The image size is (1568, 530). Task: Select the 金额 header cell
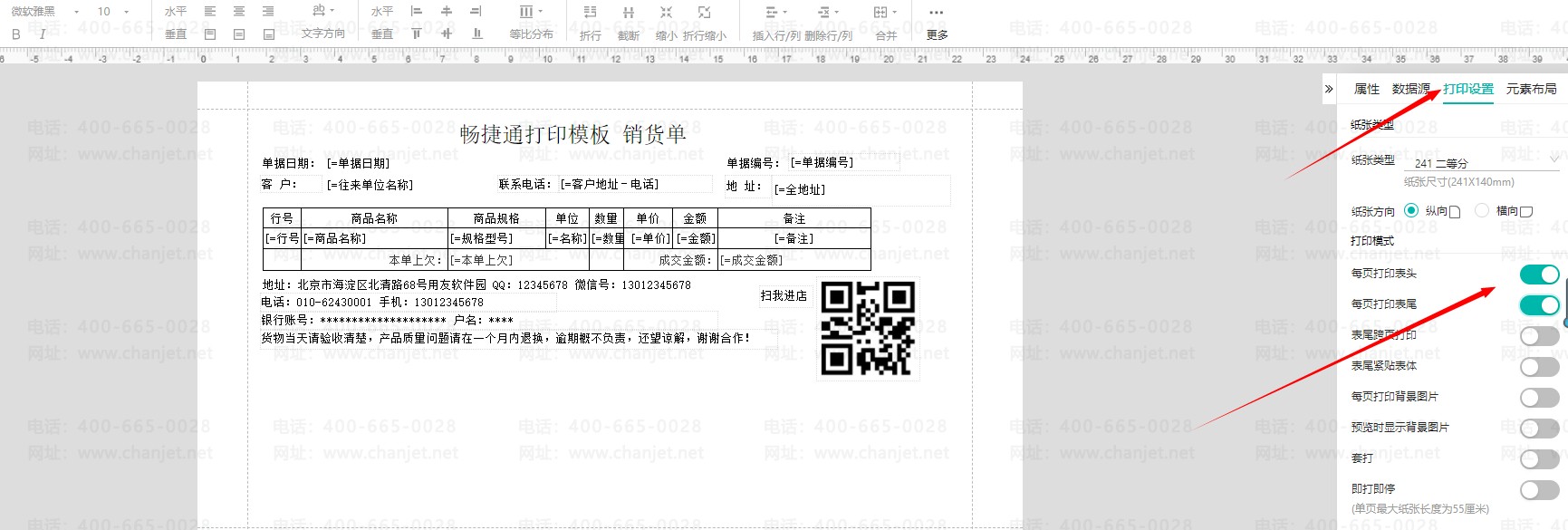[x=695, y=218]
